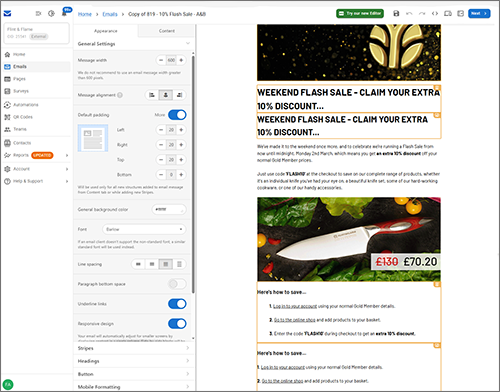Select the gold logo banner image
This screenshot has height=392, width=500.
349,52
